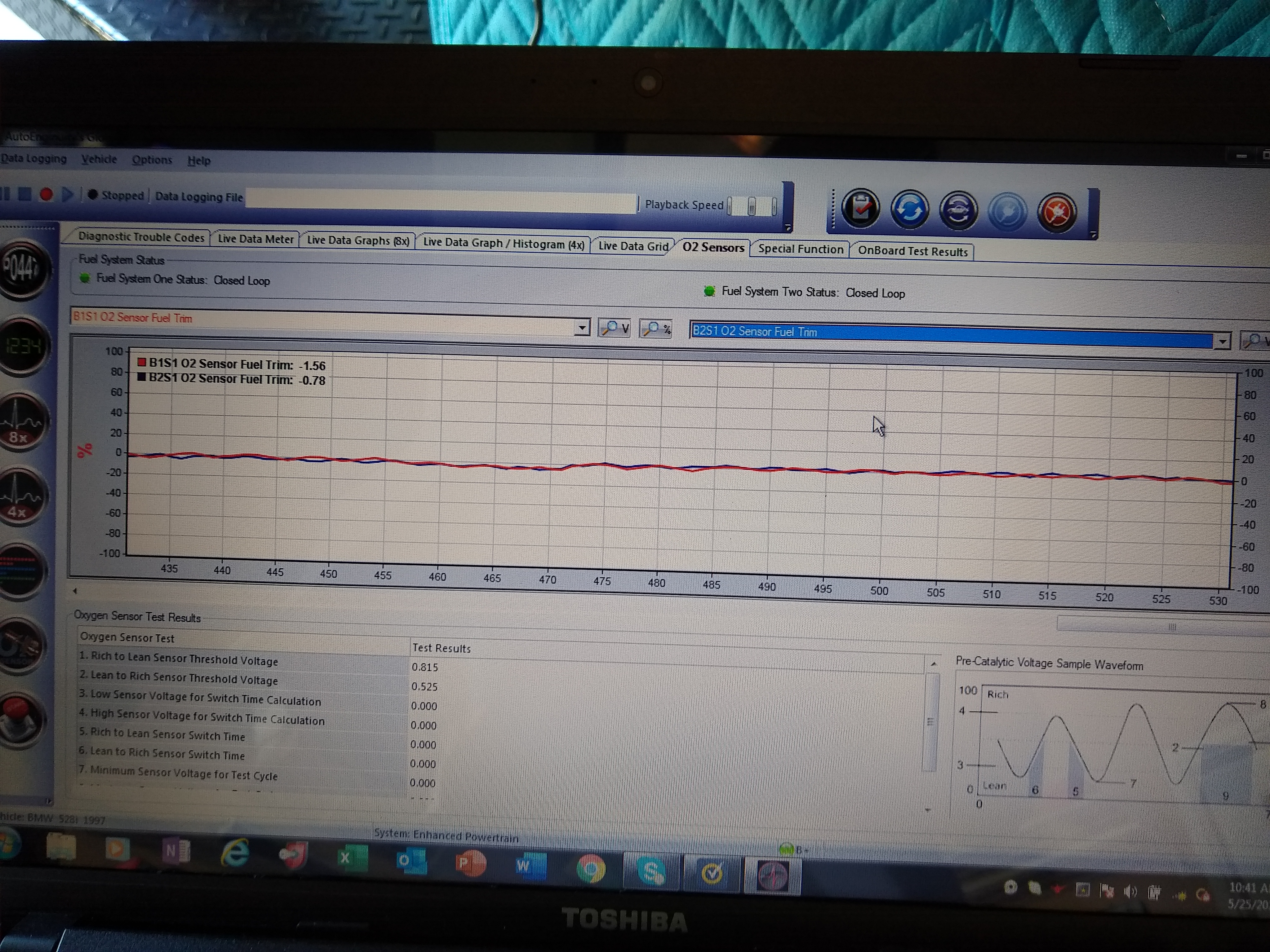Viewport: 1270px width, 952px height.
Task: Click the 0.815 test result value
Action: (x=425, y=668)
